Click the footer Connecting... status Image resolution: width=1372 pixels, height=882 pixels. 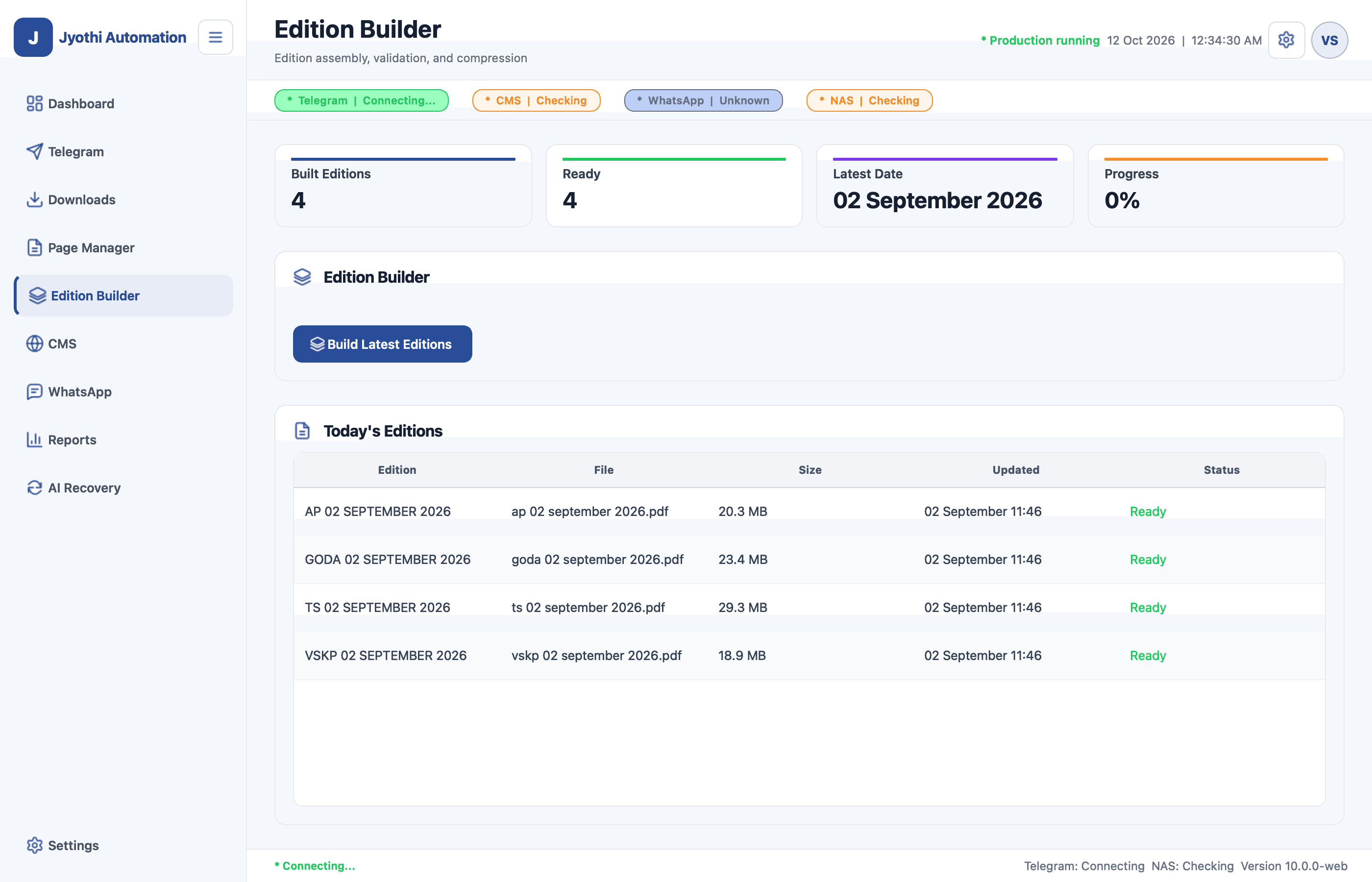pyautogui.click(x=315, y=866)
